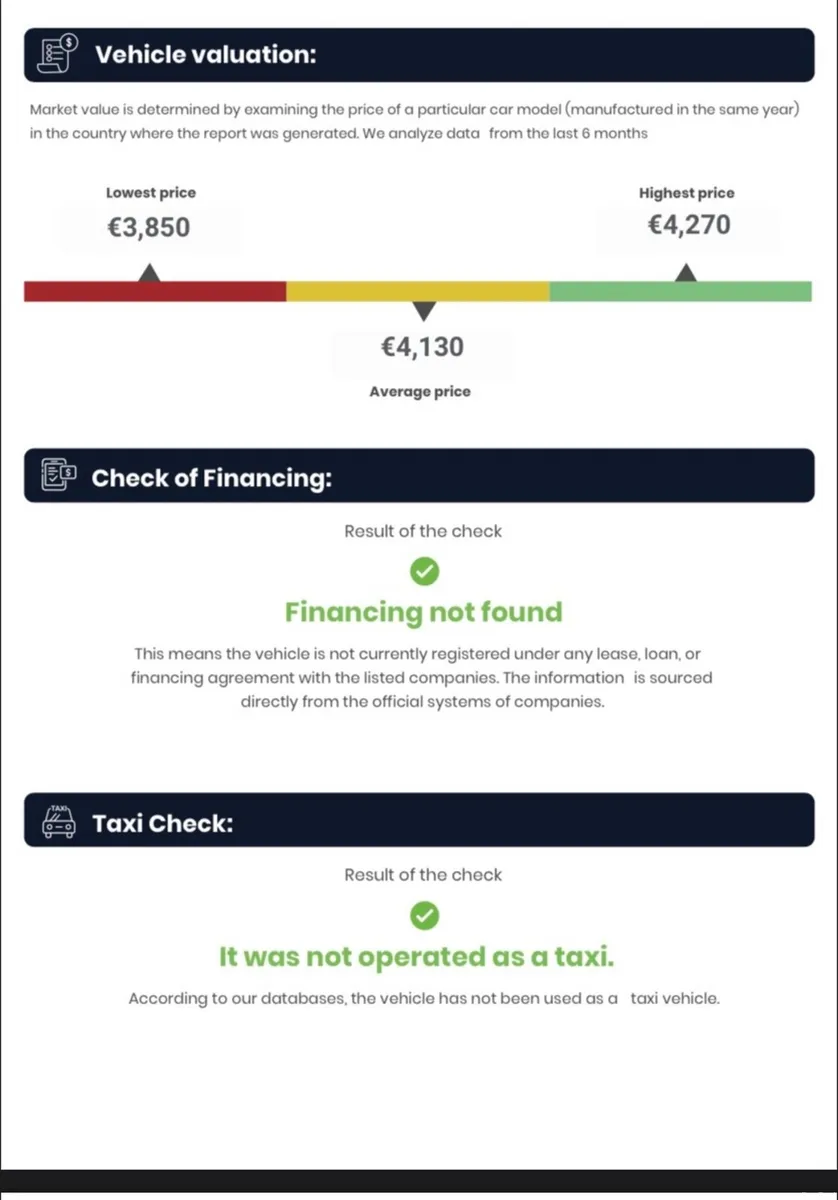Click the market value description paragraph

coord(416,121)
